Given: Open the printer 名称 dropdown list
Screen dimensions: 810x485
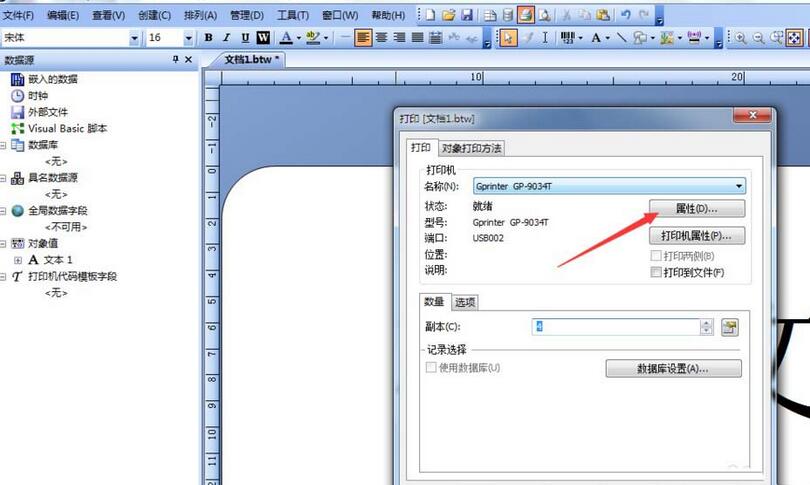Looking at the screenshot, I should pos(738,186).
